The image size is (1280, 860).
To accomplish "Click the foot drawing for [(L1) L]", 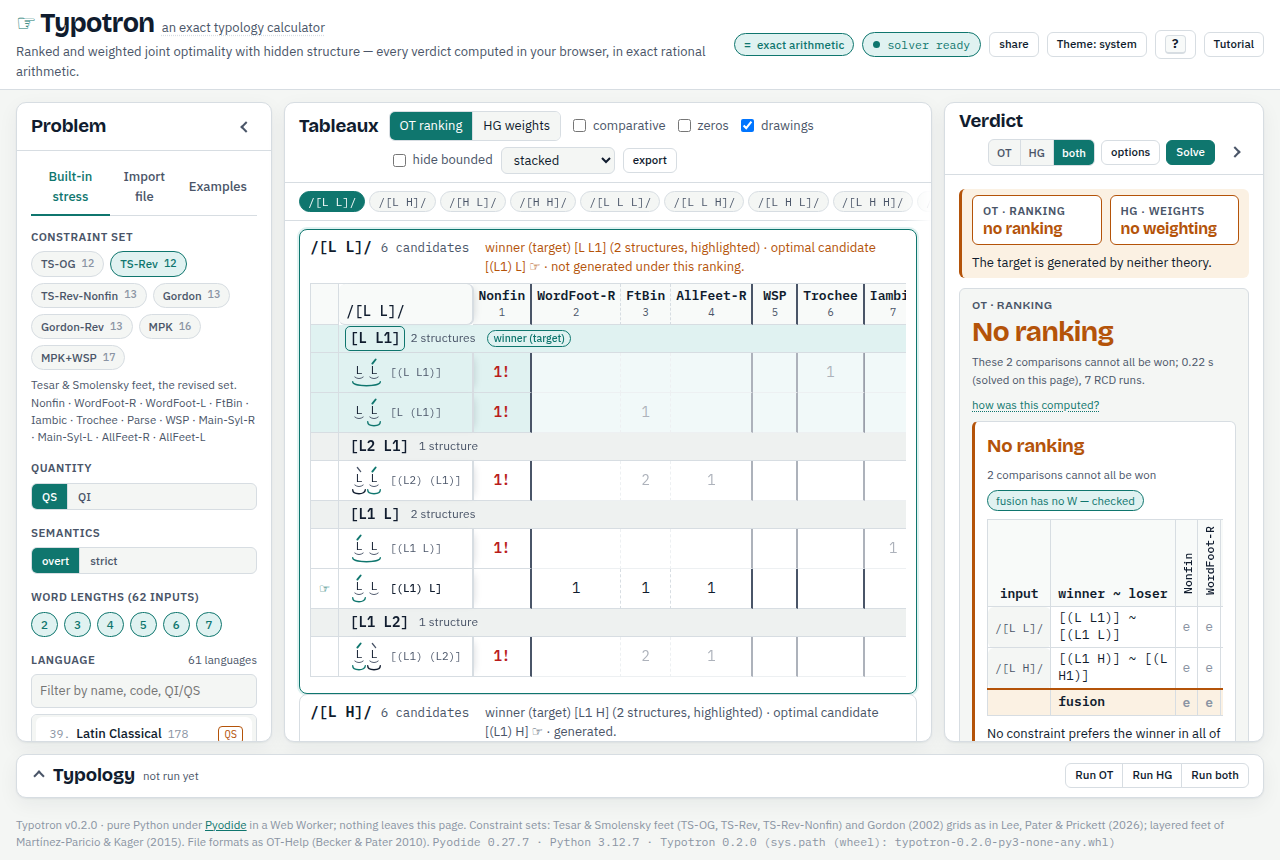I will pyautogui.click(x=367, y=588).
